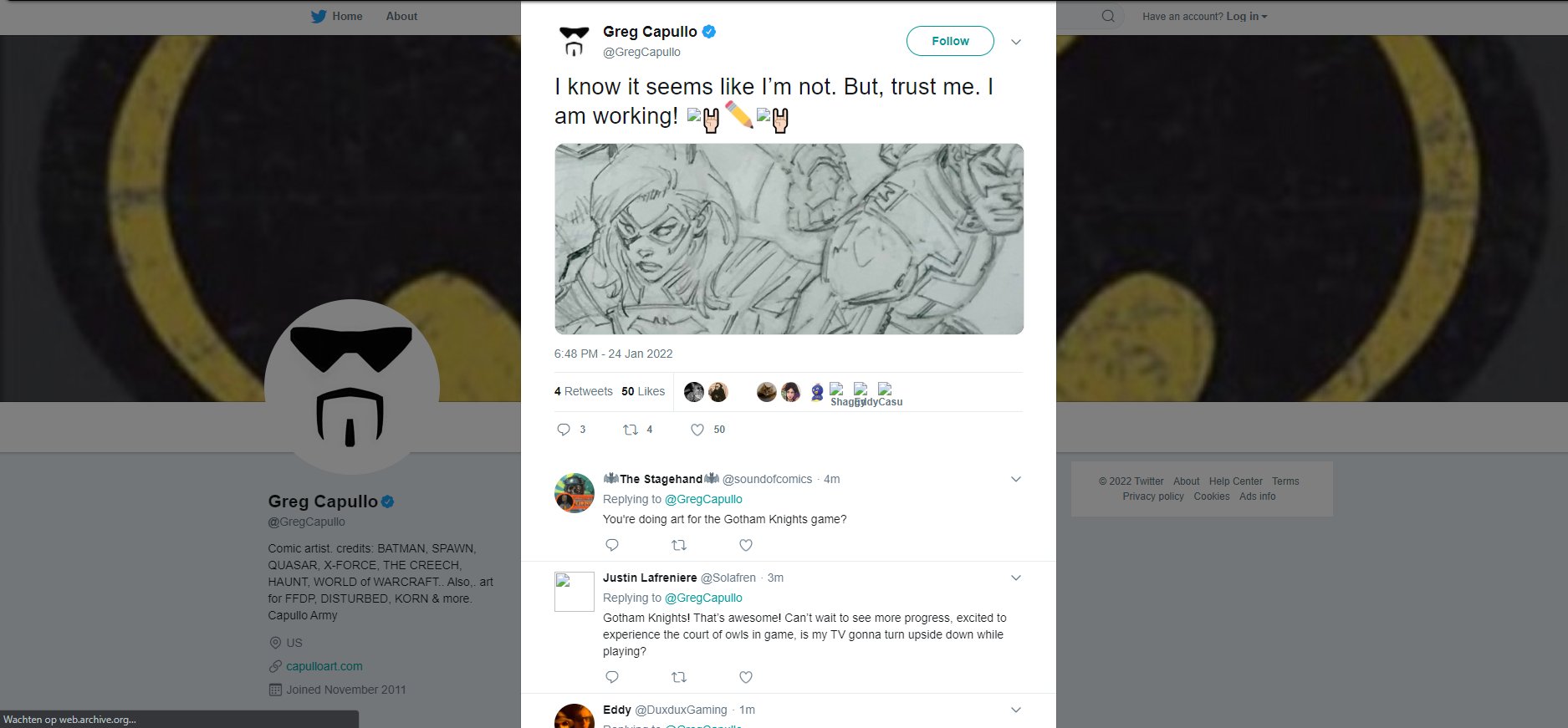Retweet The Stagehand's reply
The width and height of the screenshot is (1568, 728).
pos(679,545)
